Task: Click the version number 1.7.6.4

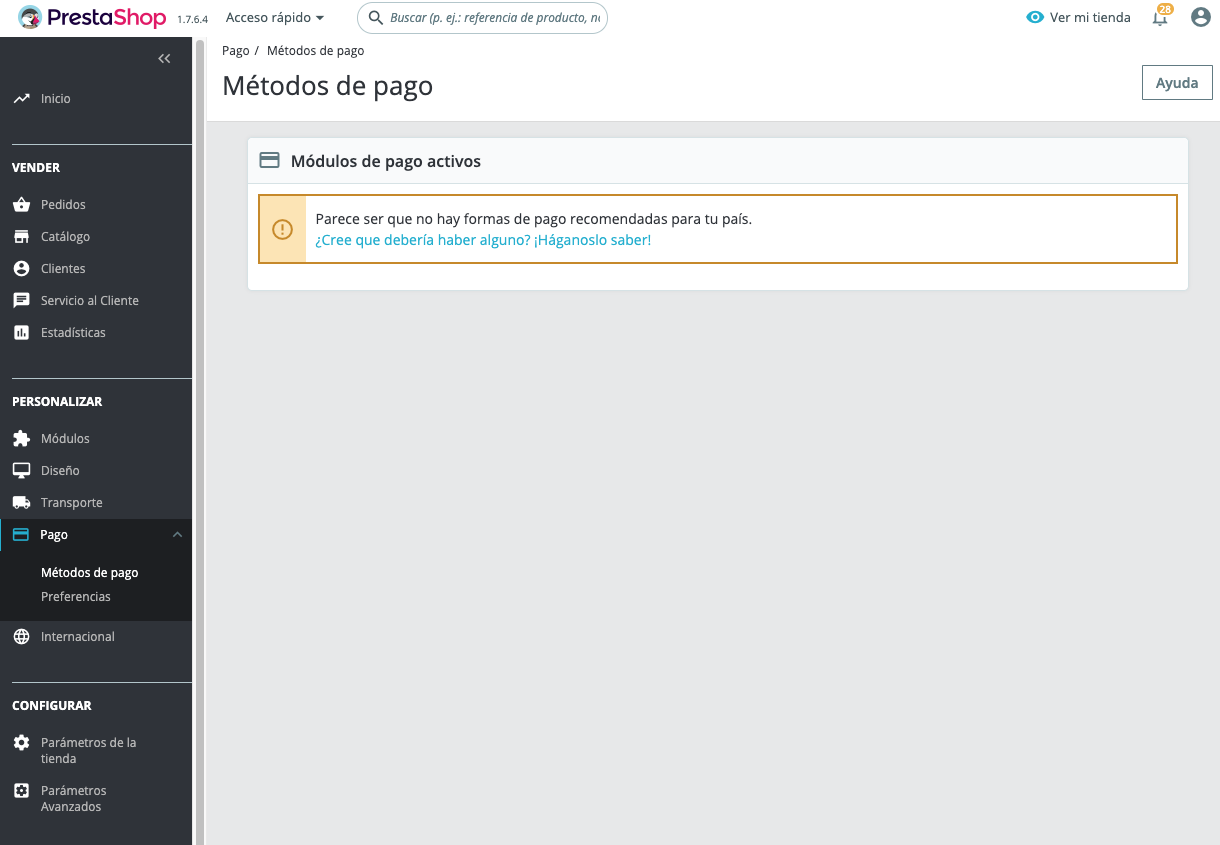Action: 192,19
